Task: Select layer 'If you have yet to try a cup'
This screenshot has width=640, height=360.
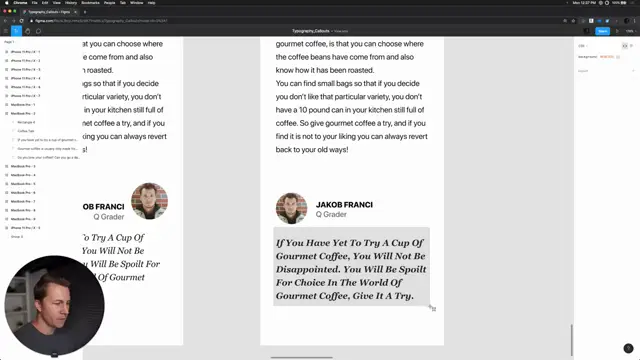Action: coord(47,140)
